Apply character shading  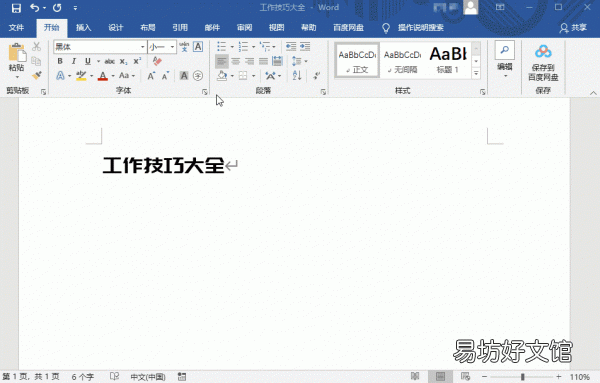pos(184,76)
